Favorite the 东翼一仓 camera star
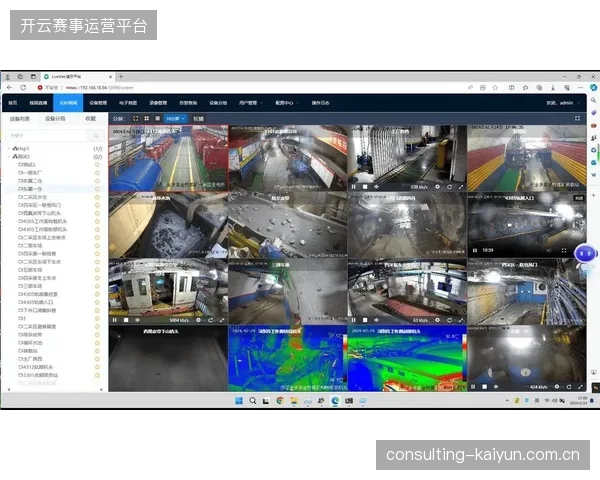This screenshot has height=480, width=600. (x=97, y=189)
